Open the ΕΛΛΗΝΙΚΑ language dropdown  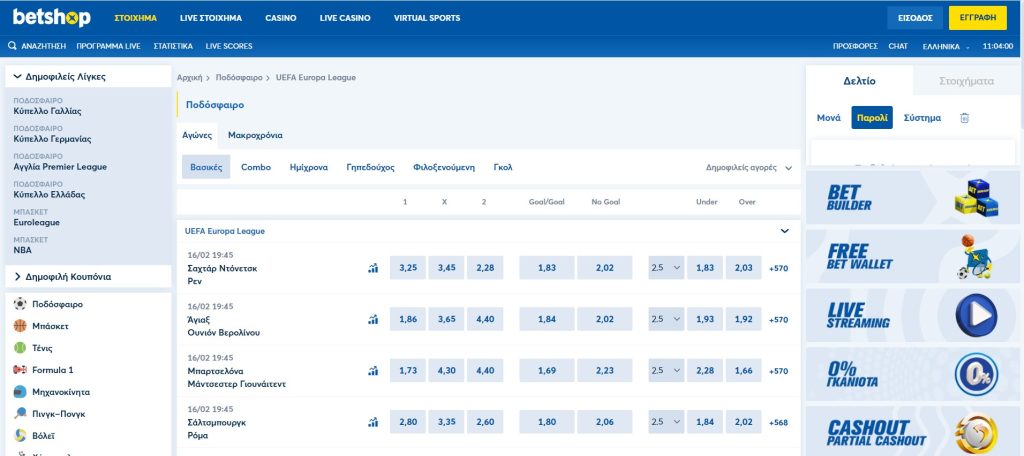(946, 46)
